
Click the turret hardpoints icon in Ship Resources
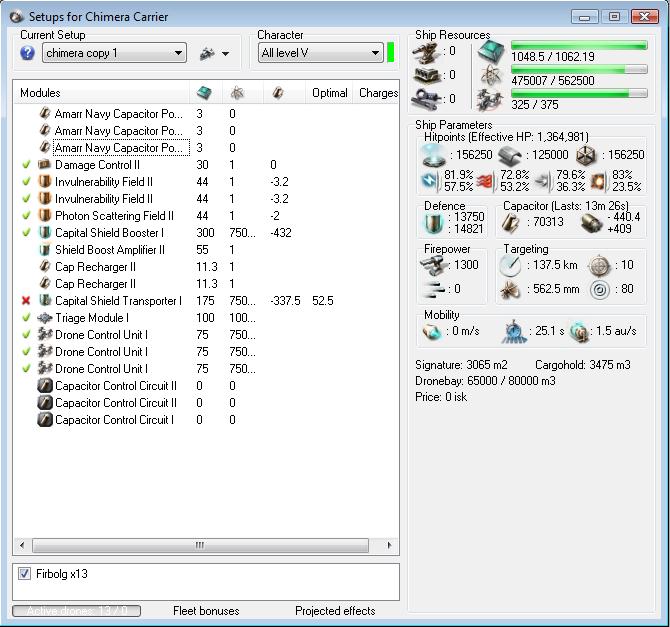tap(426, 52)
